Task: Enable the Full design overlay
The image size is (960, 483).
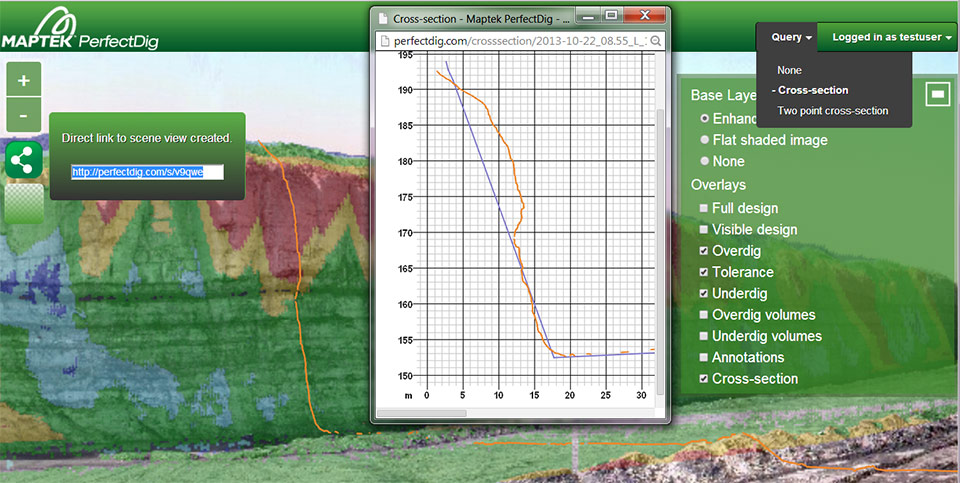Action: 704,208
